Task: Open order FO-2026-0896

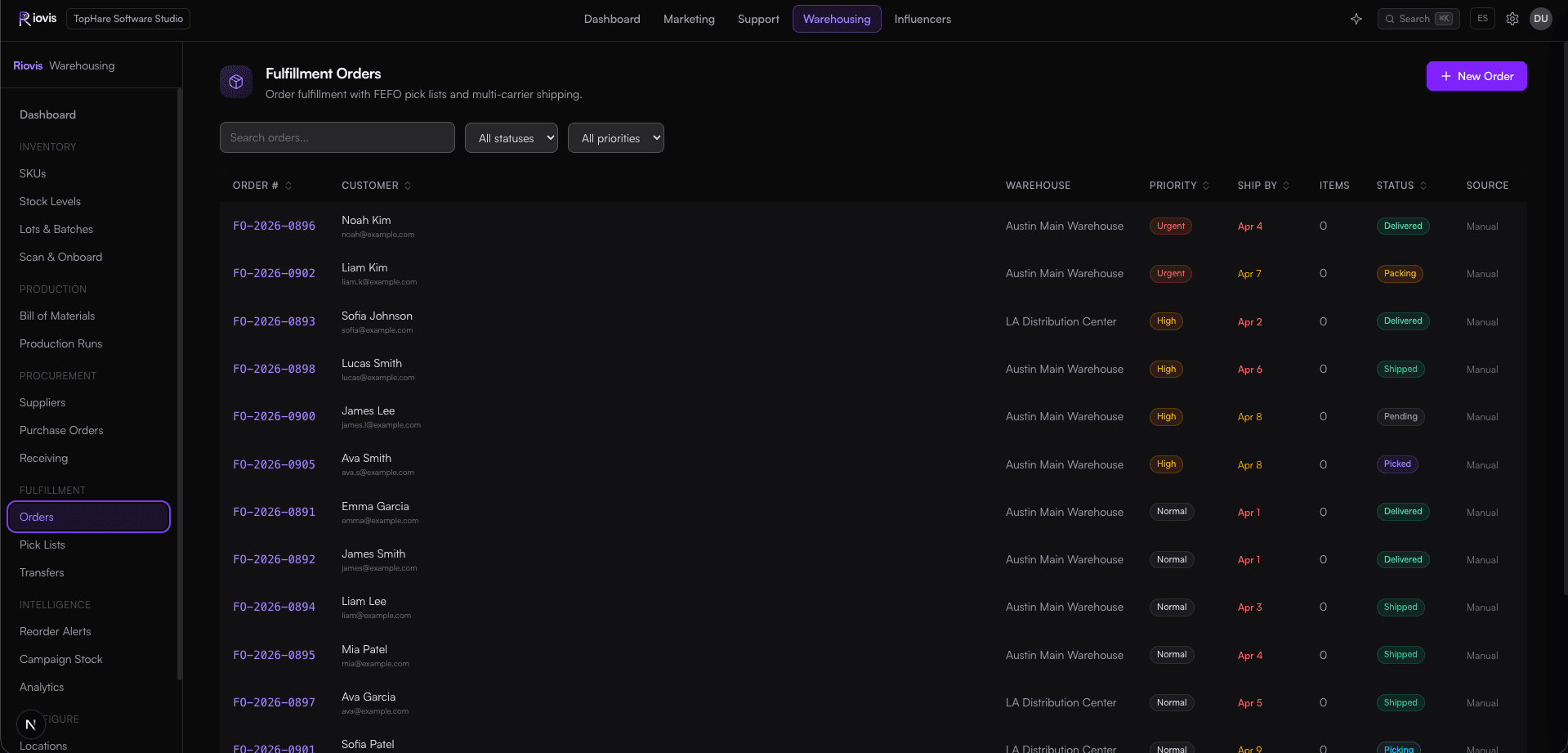Action: (x=274, y=226)
